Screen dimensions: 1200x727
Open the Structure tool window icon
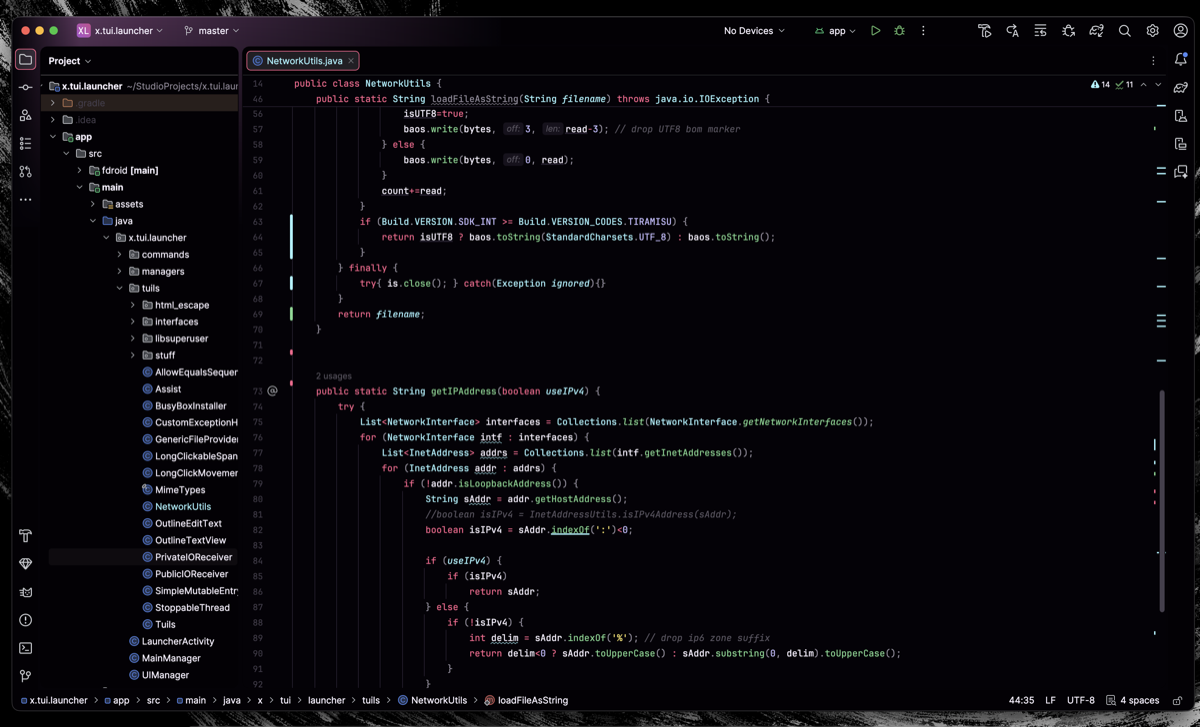pos(26,144)
